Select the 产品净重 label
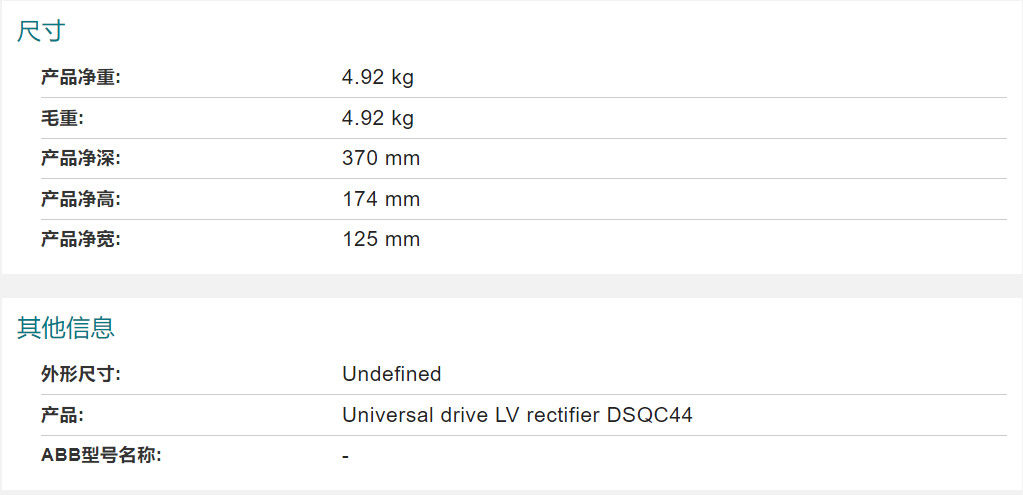This screenshot has height=495, width=1023. (x=82, y=78)
